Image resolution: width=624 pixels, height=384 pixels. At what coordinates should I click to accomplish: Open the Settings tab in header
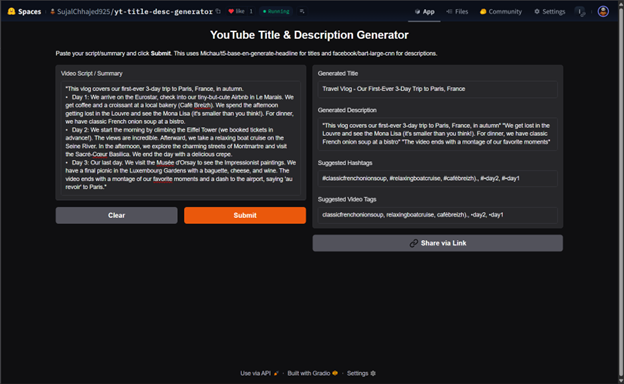(550, 12)
